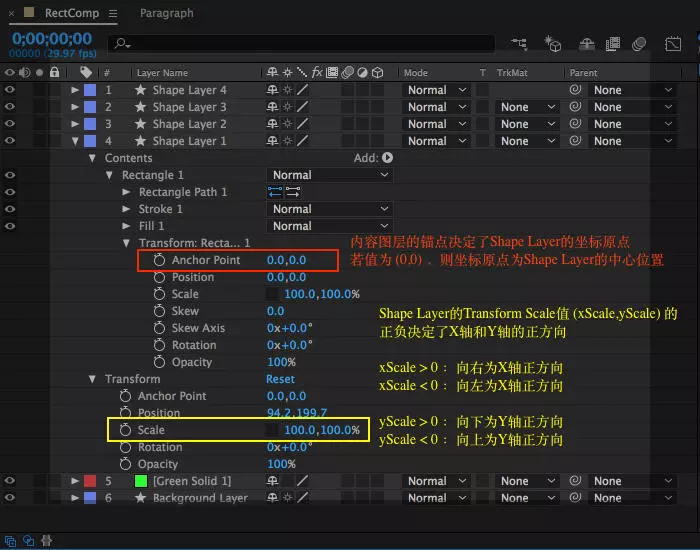Click Skew Axis stopwatch icon
Image resolution: width=700 pixels, height=550 pixels.
pyautogui.click(x=159, y=328)
